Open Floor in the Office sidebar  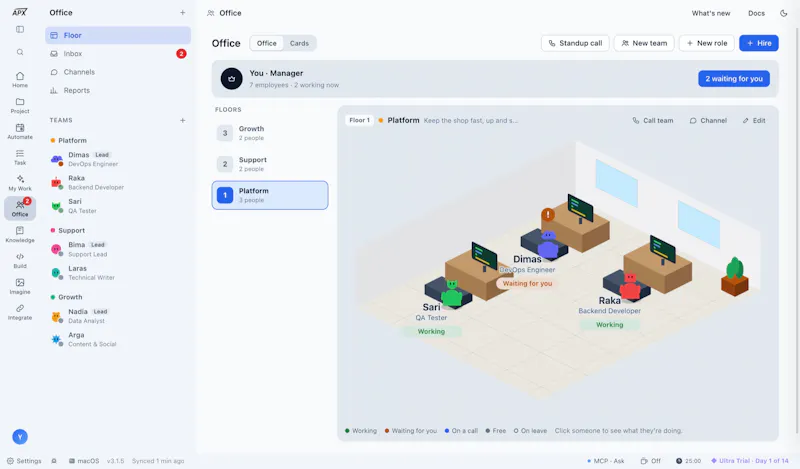[118, 35]
